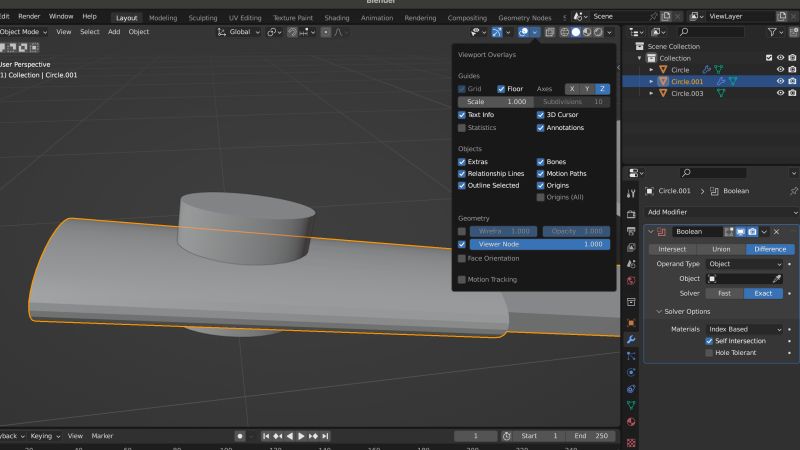
Task: Enable Hole Tolerant checkbox
Action: (x=709, y=353)
